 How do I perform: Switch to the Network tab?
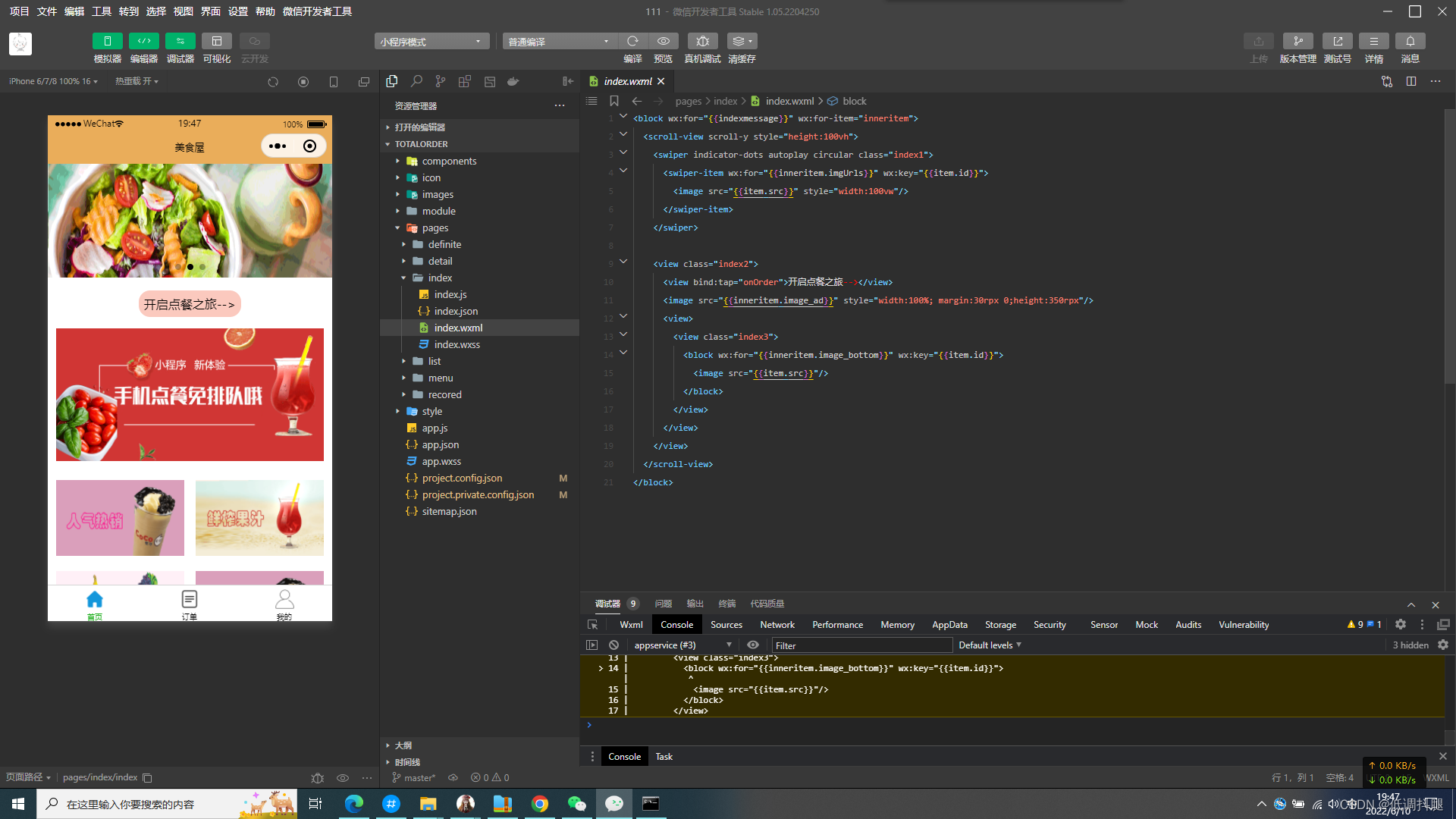point(777,624)
